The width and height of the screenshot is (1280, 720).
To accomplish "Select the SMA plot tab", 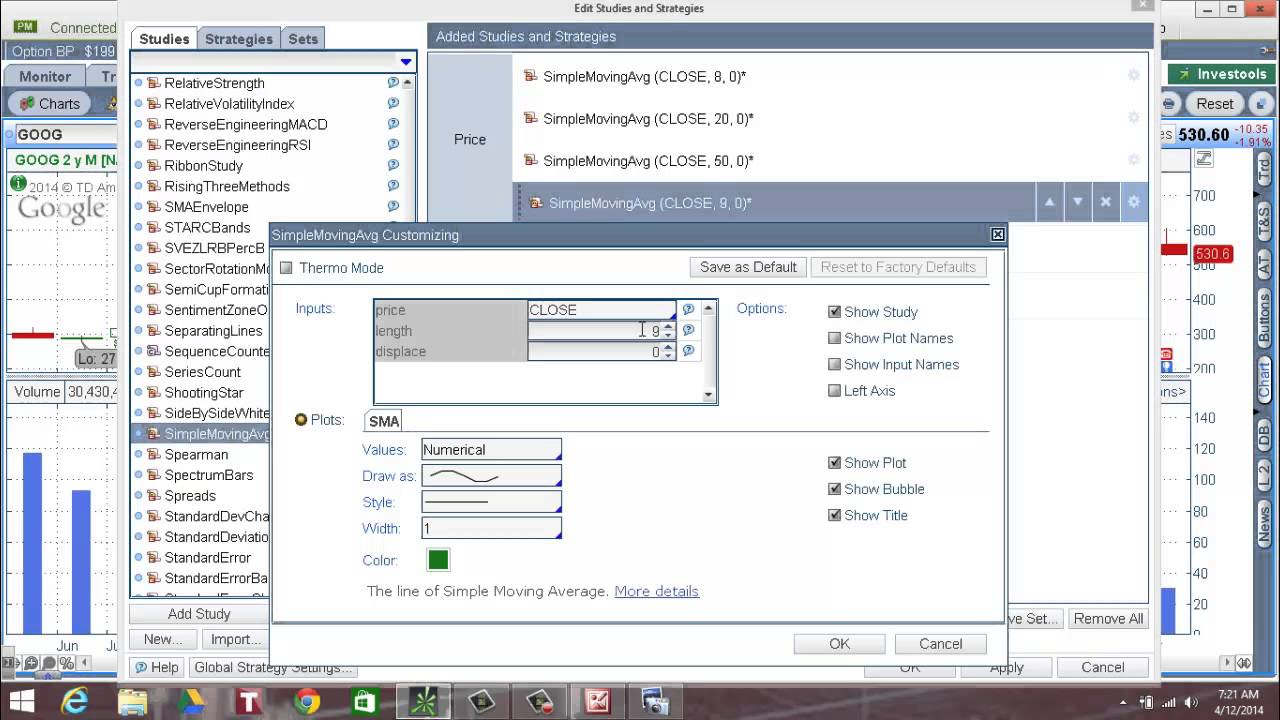I will pyautogui.click(x=384, y=421).
